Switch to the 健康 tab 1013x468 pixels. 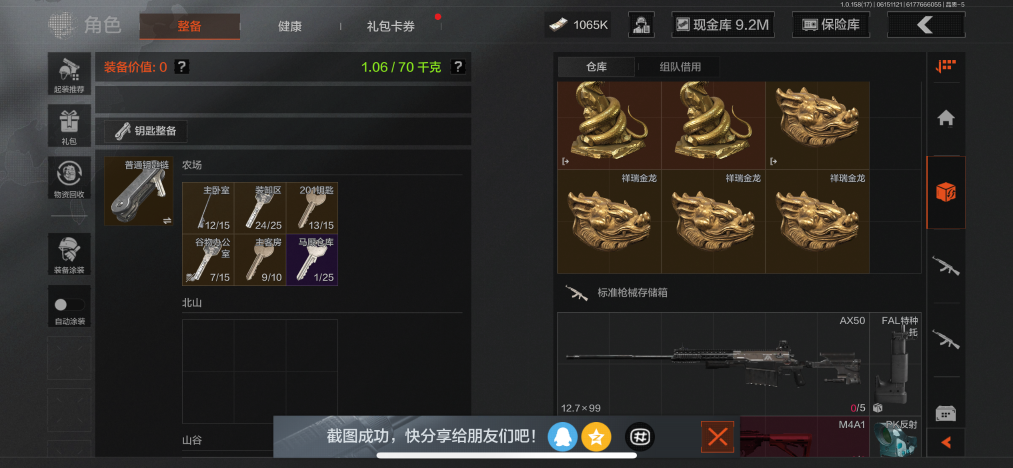289,27
